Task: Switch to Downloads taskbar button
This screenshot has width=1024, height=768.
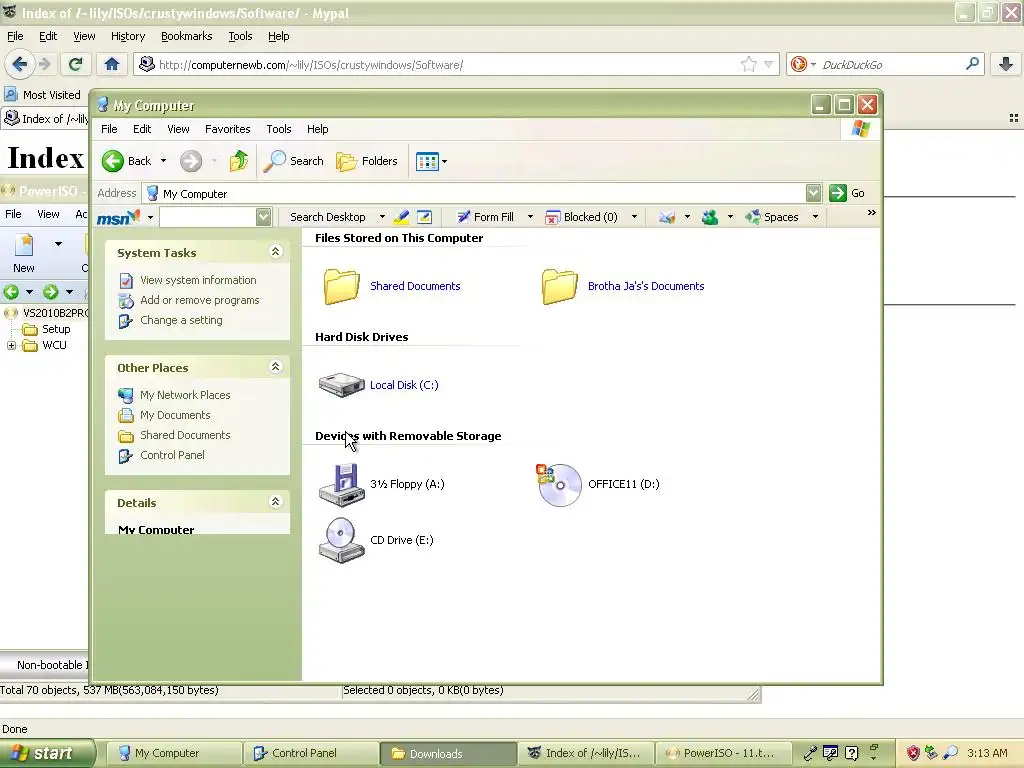Action: [448, 753]
